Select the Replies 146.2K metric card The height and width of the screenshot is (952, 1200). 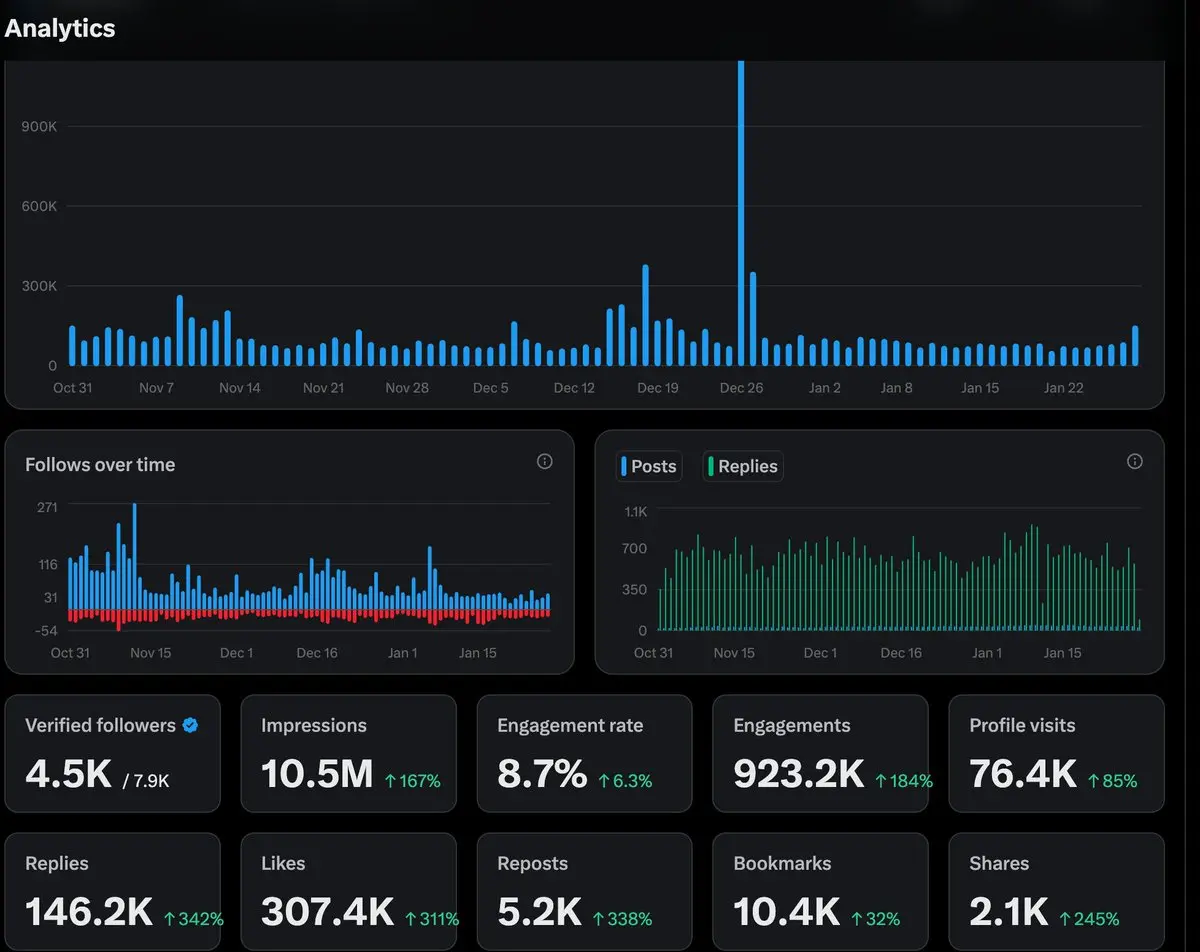pos(112,892)
